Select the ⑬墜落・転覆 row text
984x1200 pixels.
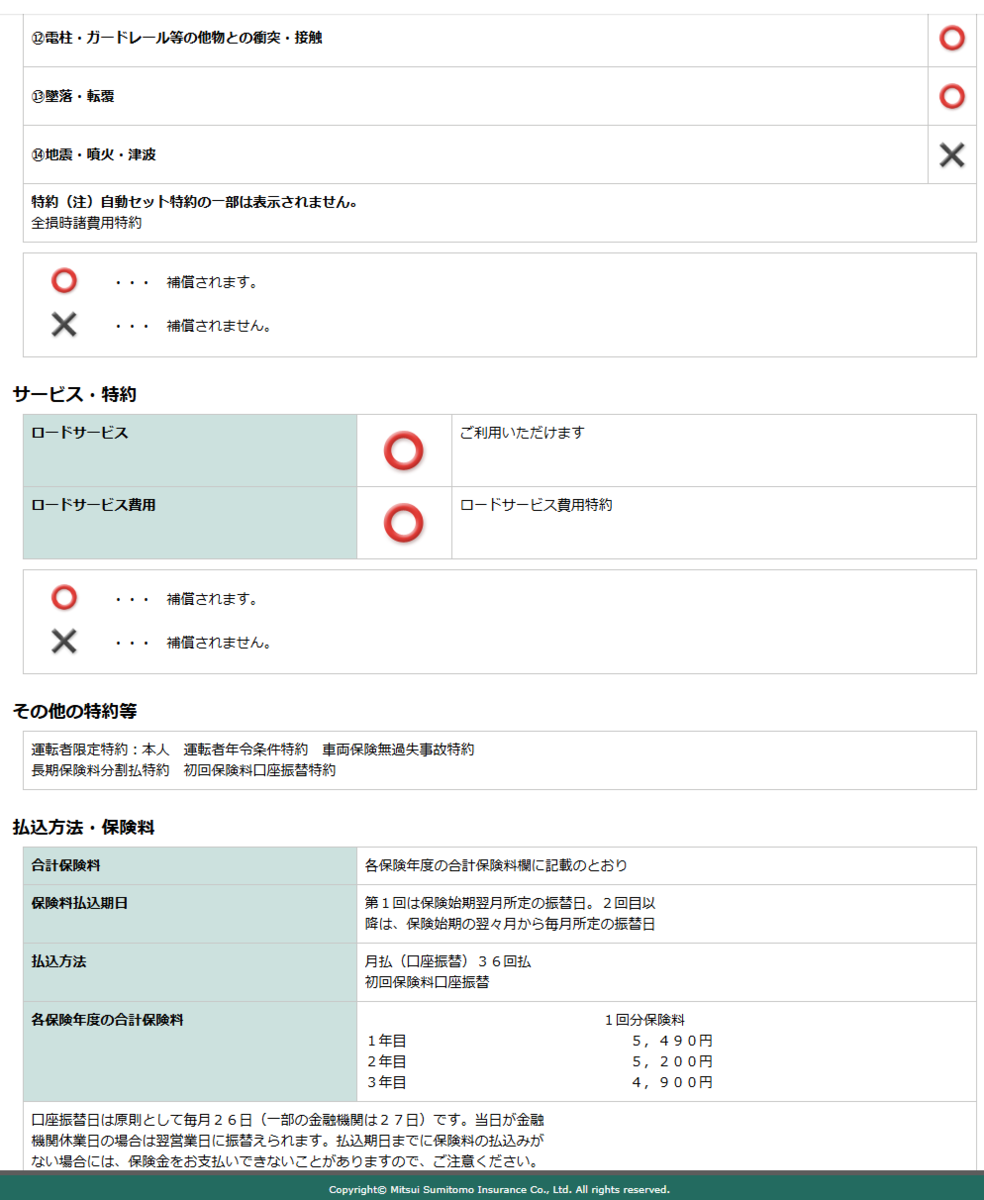click(73, 96)
